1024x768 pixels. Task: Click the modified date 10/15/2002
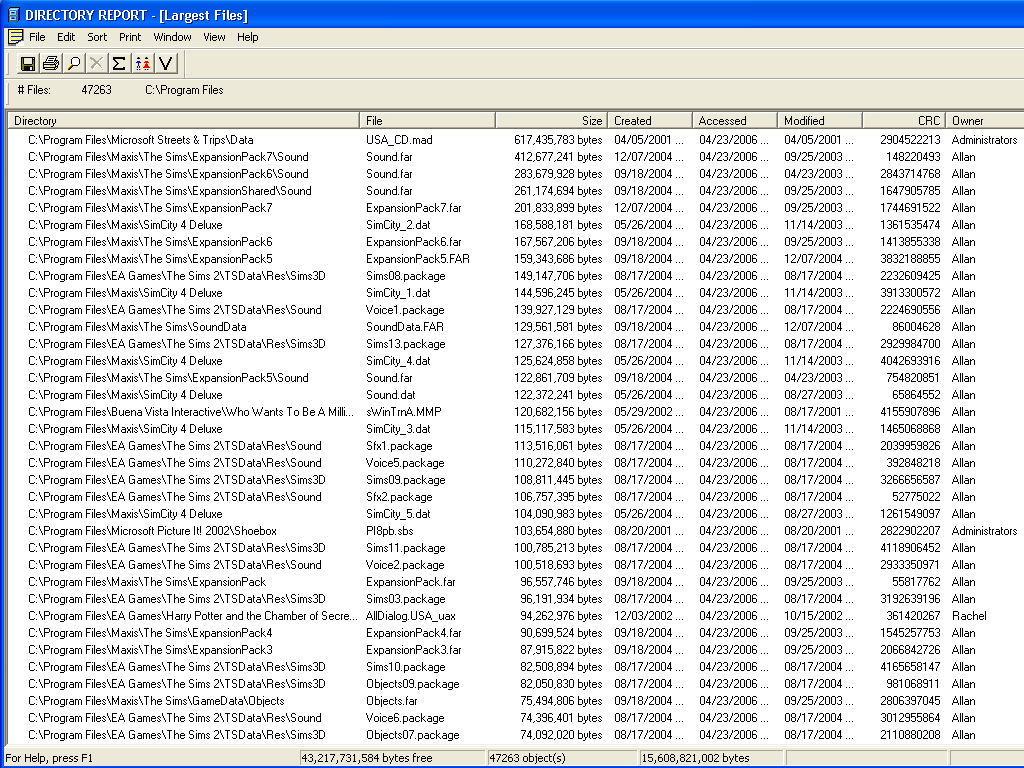[819, 616]
